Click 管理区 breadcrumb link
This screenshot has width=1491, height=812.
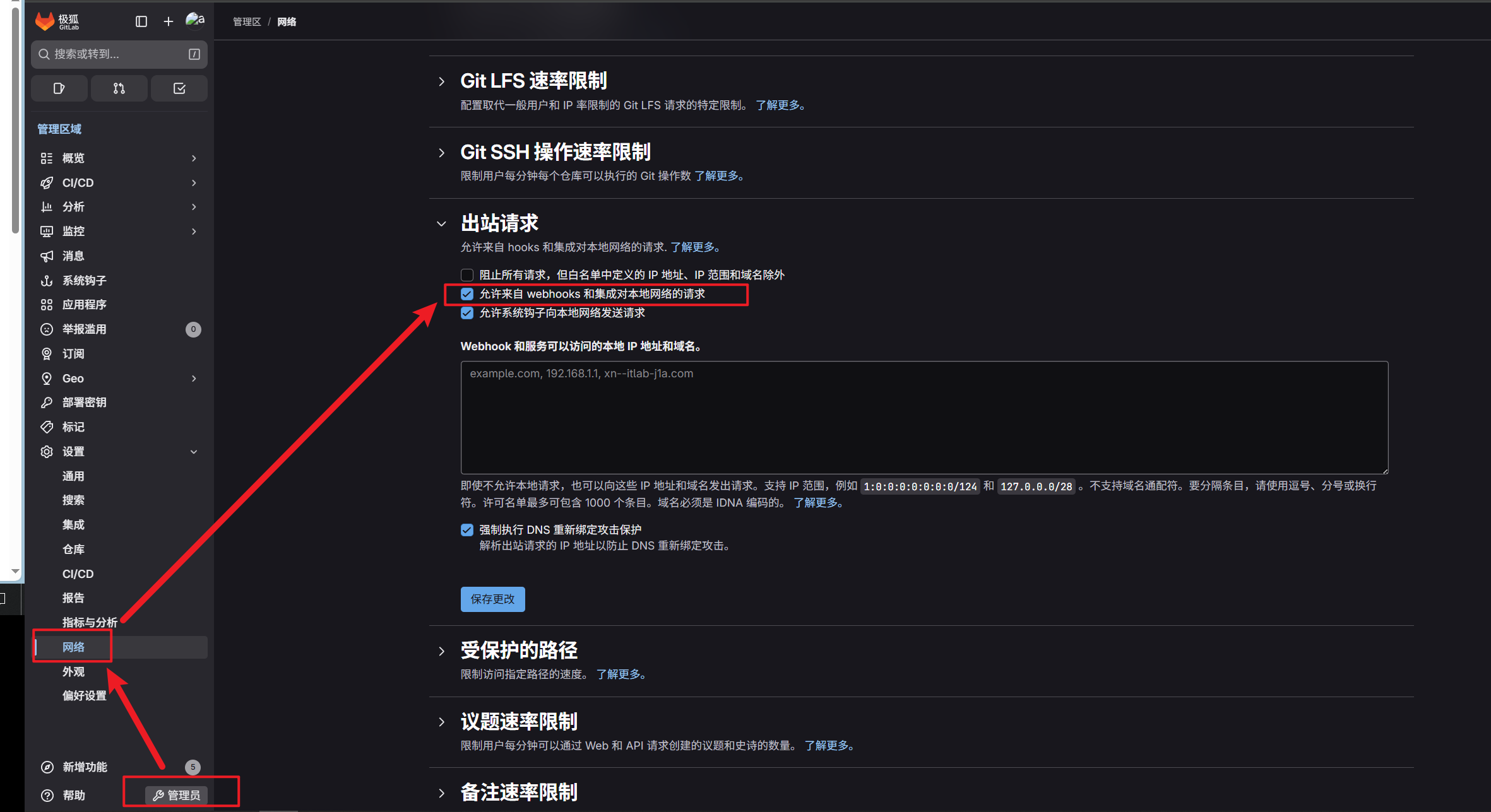247,22
